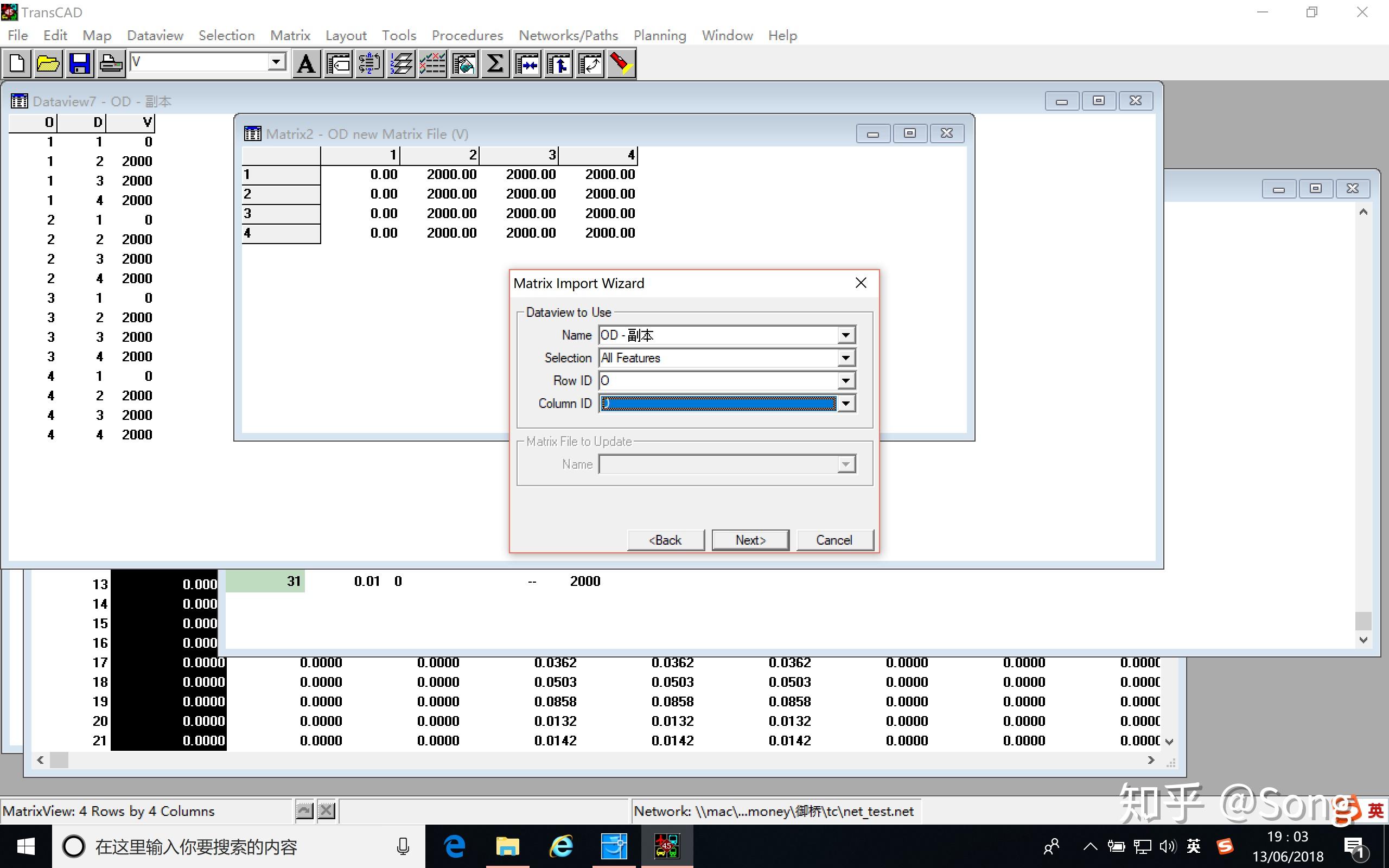This screenshot has width=1389, height=868.
Task: Open the Networks/Paths menu
Action: 568,36
